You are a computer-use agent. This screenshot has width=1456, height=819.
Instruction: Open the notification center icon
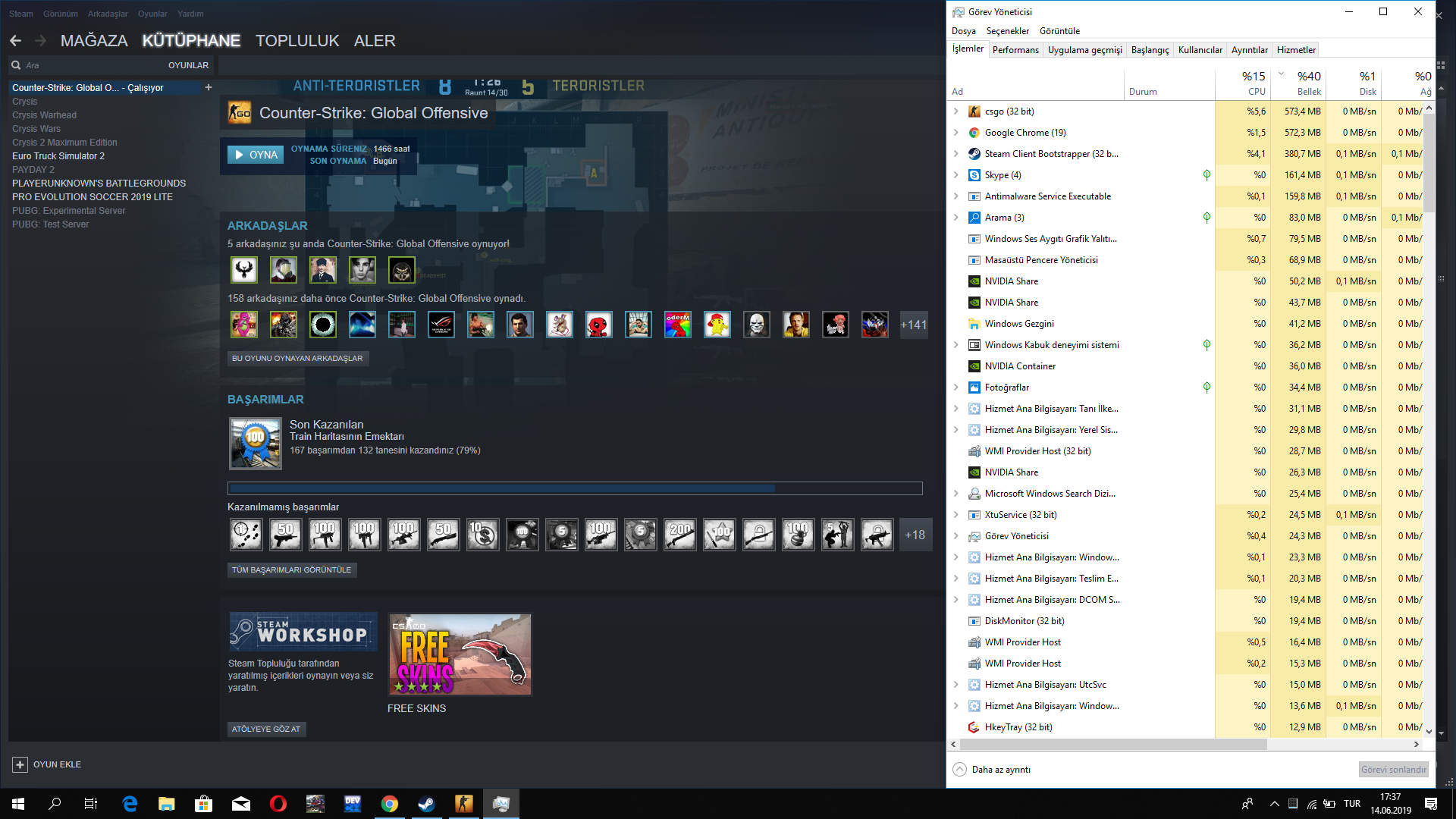pos(1431,804)
